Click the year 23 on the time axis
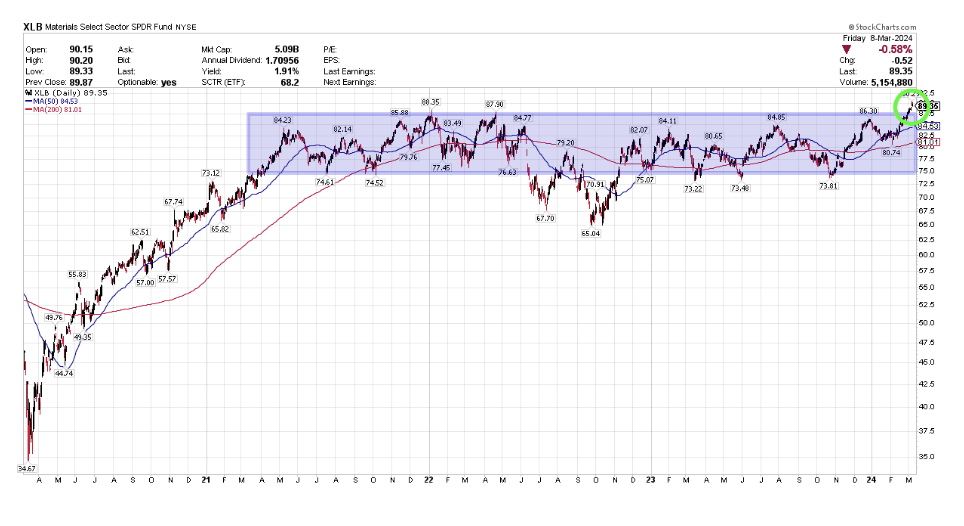This screenshot has width=964, height=526. (x=651, y=480)
